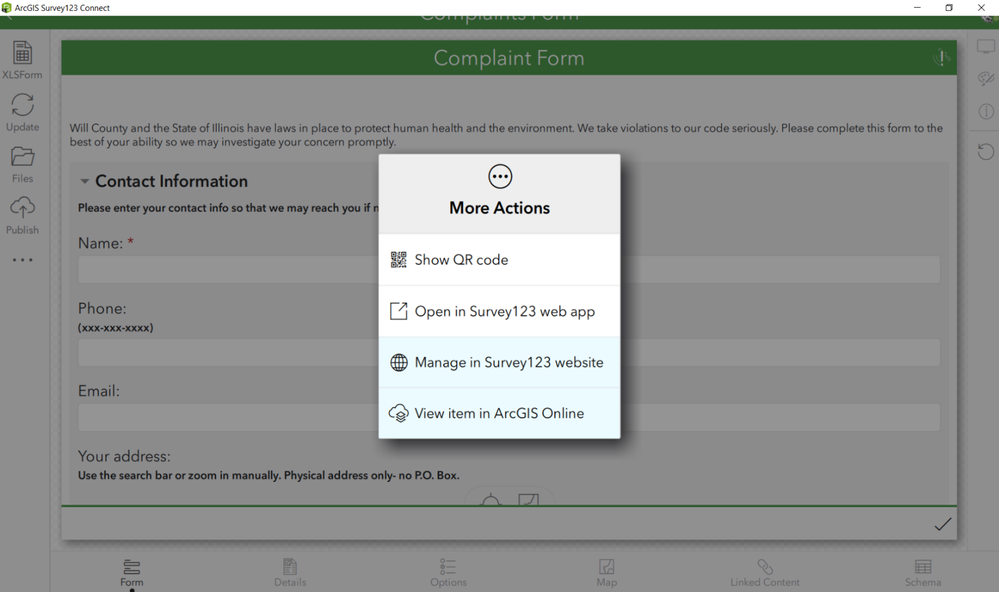Click the QR code icon in menu
The width and height of the screenshot is (999, 592).
398,260
